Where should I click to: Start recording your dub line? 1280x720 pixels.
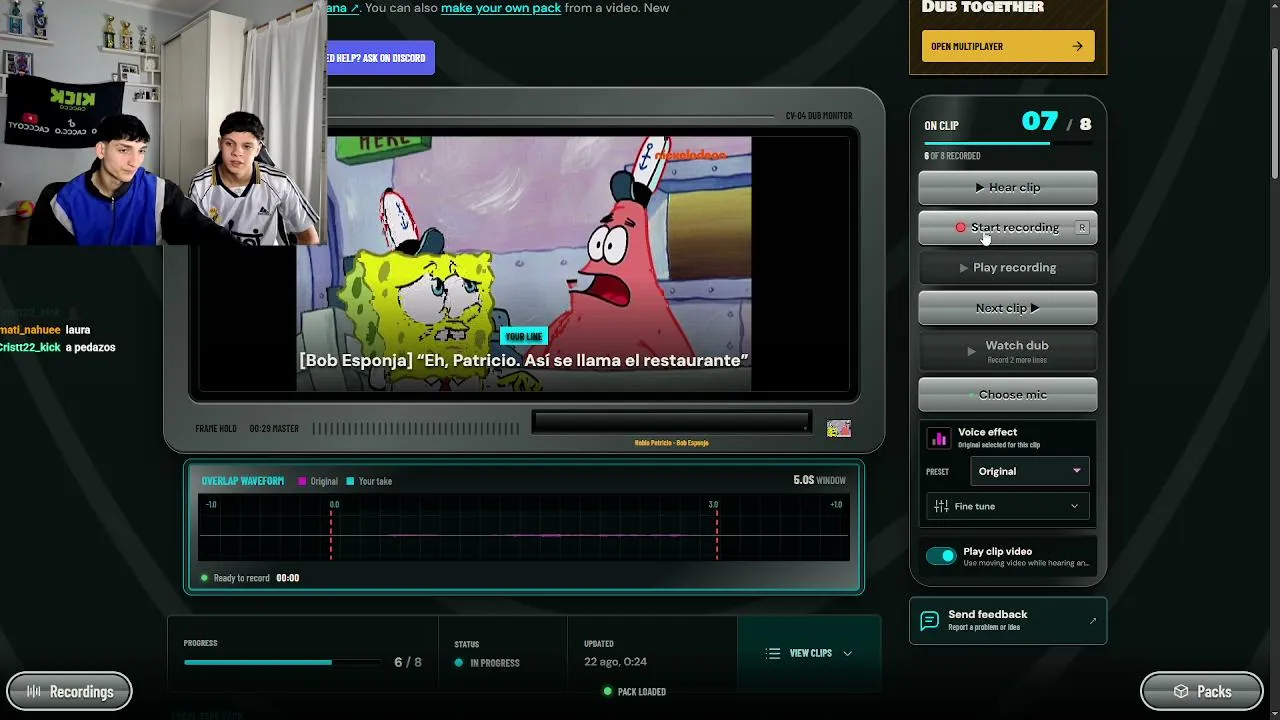pyautogui.click(x=1007, y=227)
